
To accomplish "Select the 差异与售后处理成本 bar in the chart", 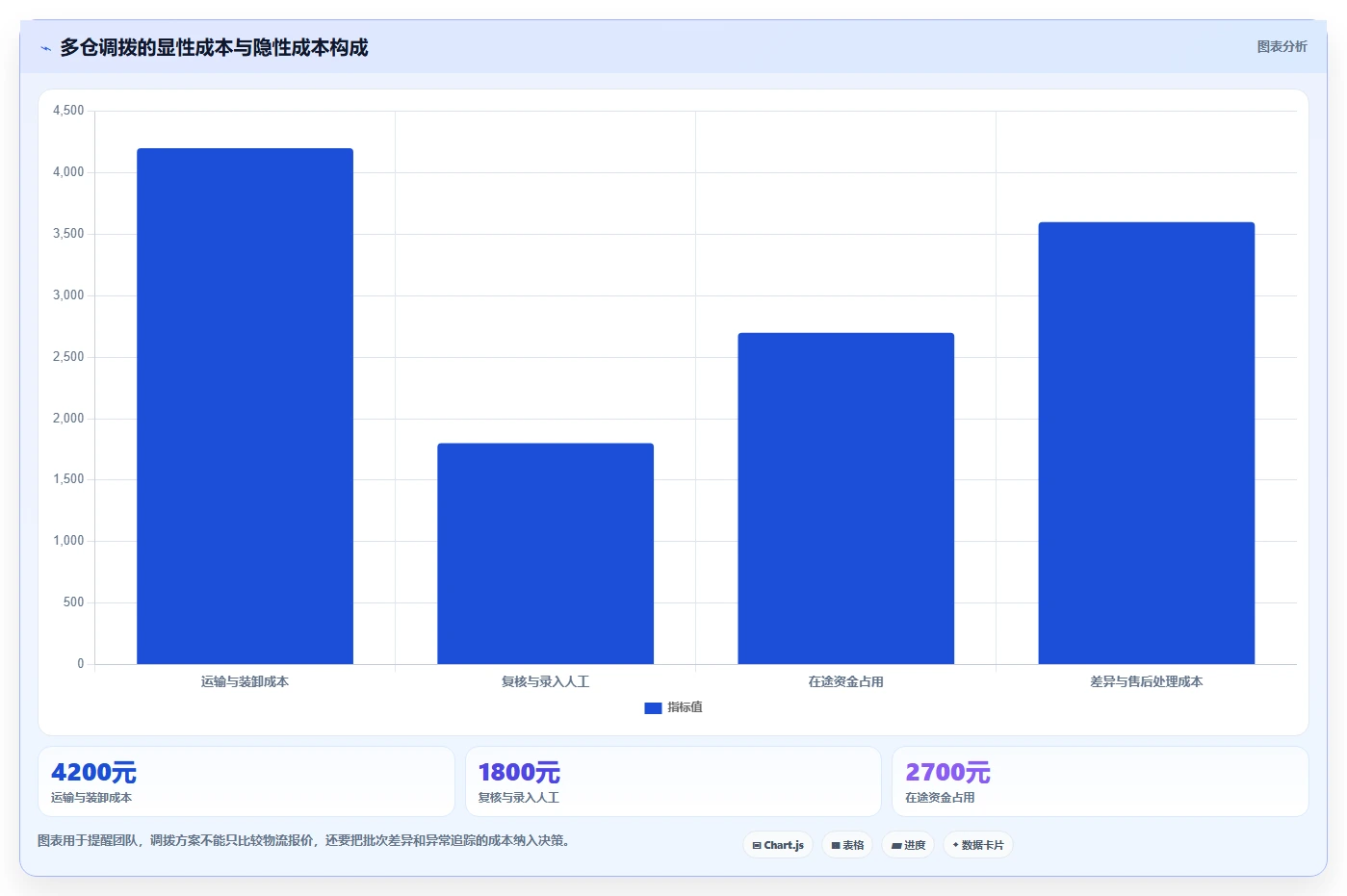I will 1146,443.
